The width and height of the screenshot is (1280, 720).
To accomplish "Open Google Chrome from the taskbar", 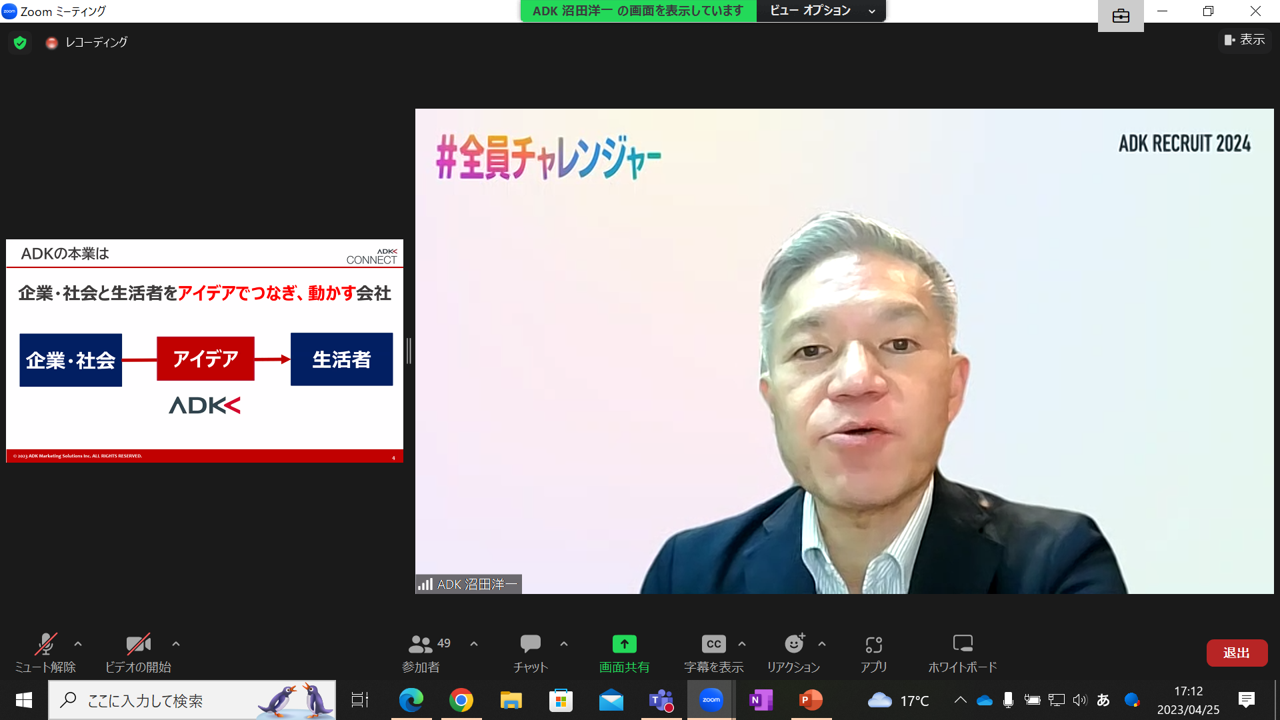I will click(461, 700).
